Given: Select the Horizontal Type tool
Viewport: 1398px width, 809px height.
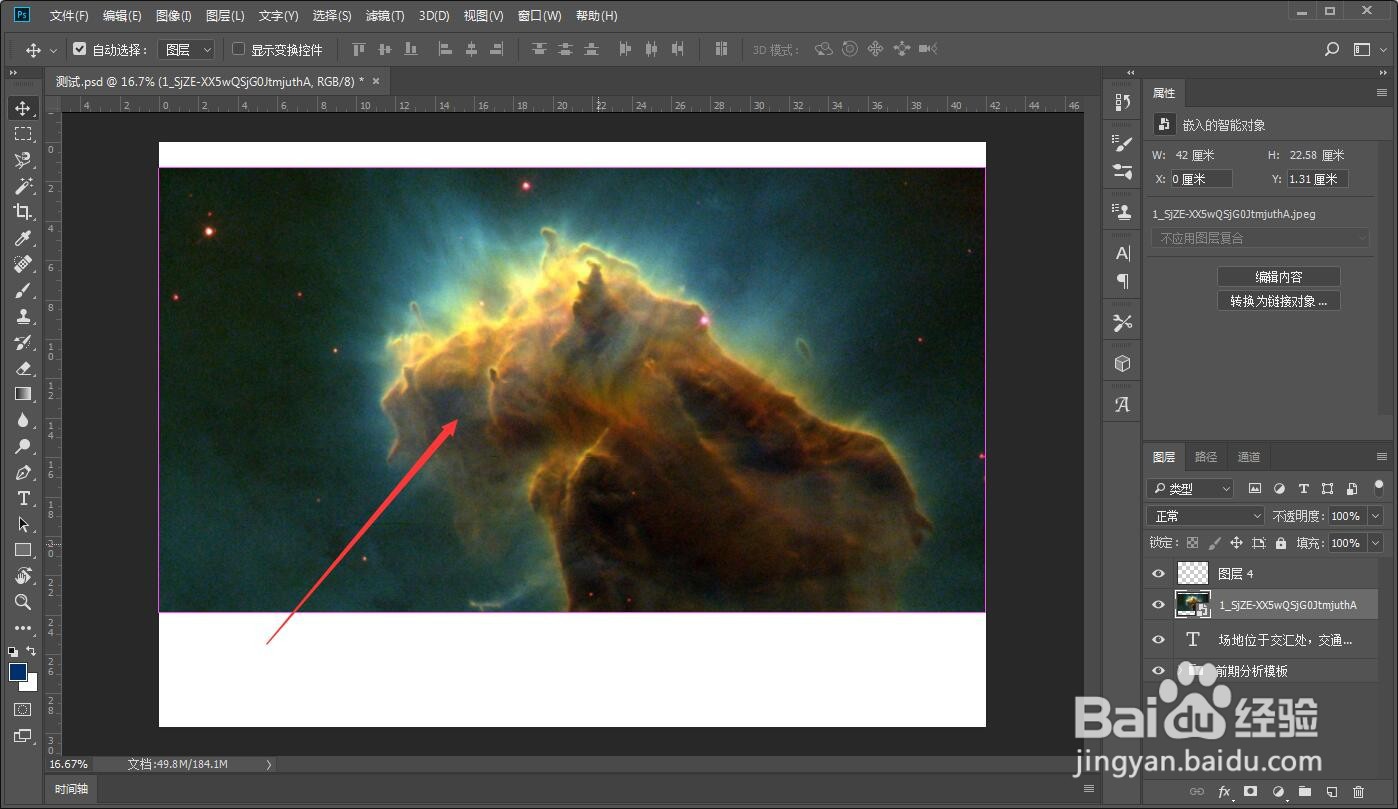Looking at the screenshot, I should (x=23, y=498).
